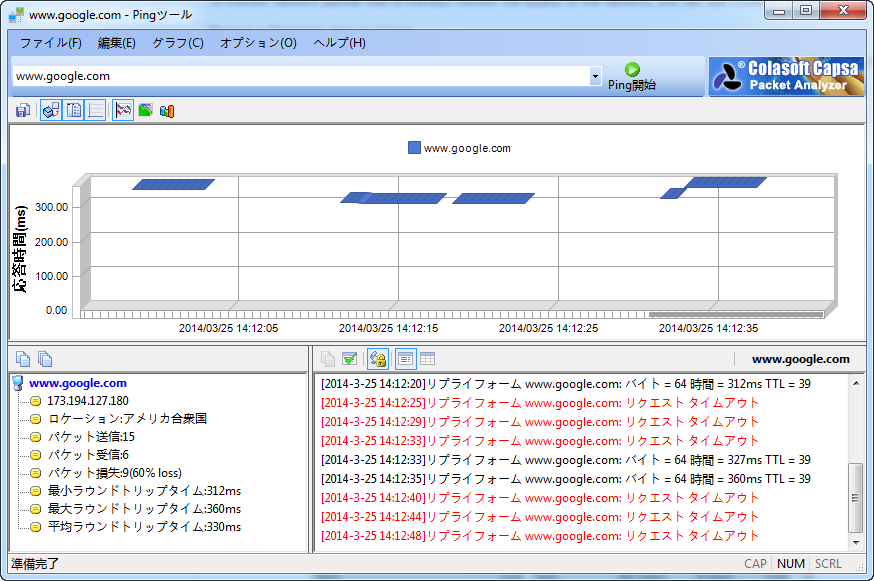Select the bar graph chart type
This screenshot has height=581, width=874.
click(167, 110)
